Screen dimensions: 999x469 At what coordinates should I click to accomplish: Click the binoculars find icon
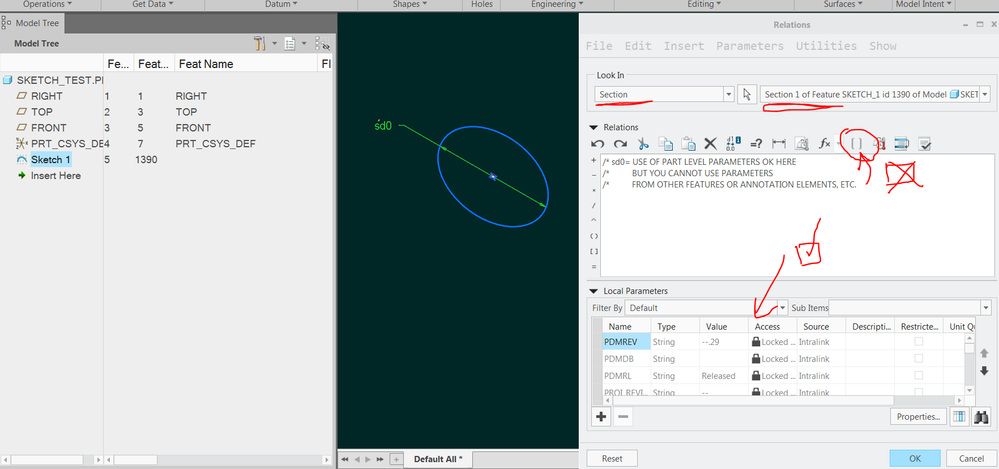[x=981, y=417]
